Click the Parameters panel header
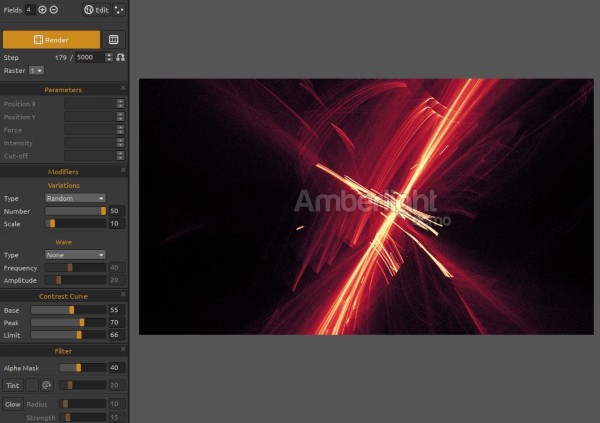This screenshot has height=423, width=600. (63, 90)
